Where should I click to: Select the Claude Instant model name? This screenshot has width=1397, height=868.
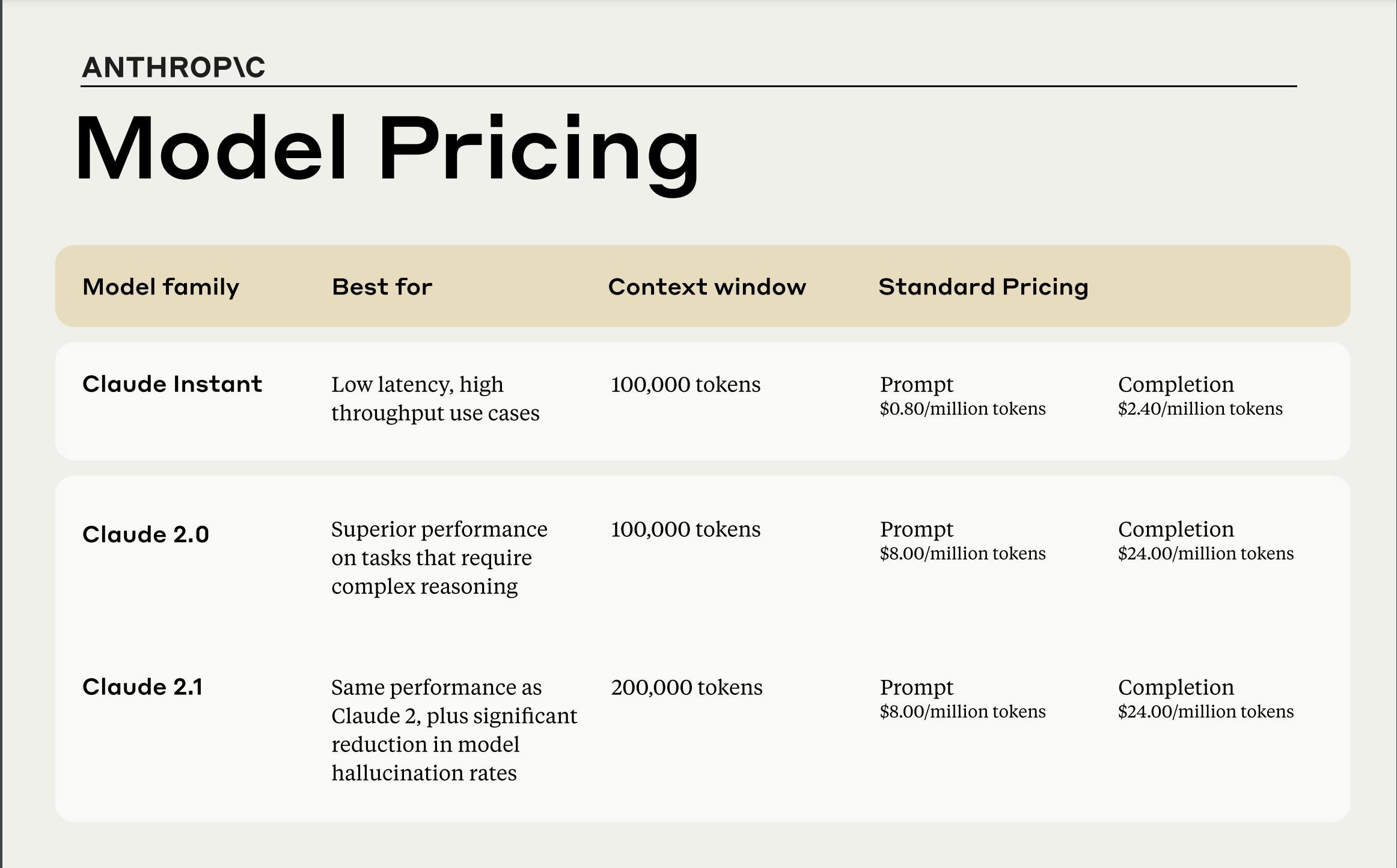pyautogui.click(x=172, y=384)
